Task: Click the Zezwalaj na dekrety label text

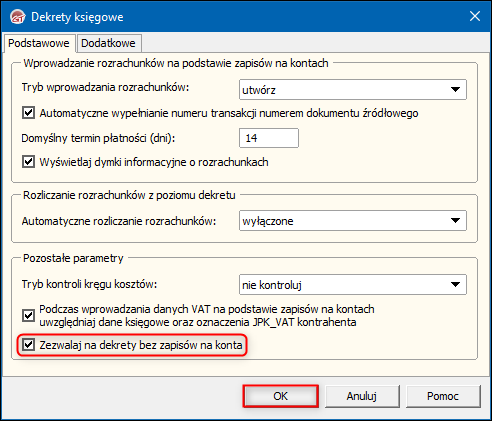Action: tap(141, 345)
